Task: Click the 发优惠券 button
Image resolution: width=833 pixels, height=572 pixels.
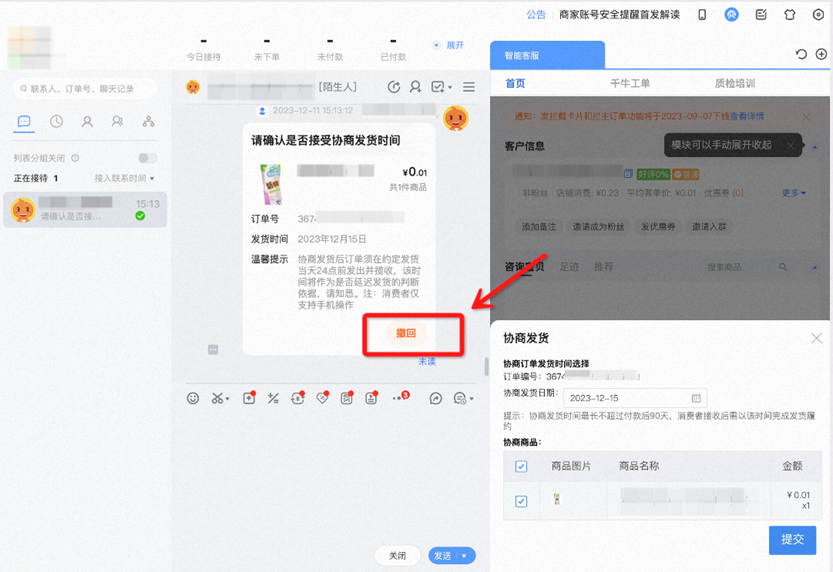Action: [658, 227]
